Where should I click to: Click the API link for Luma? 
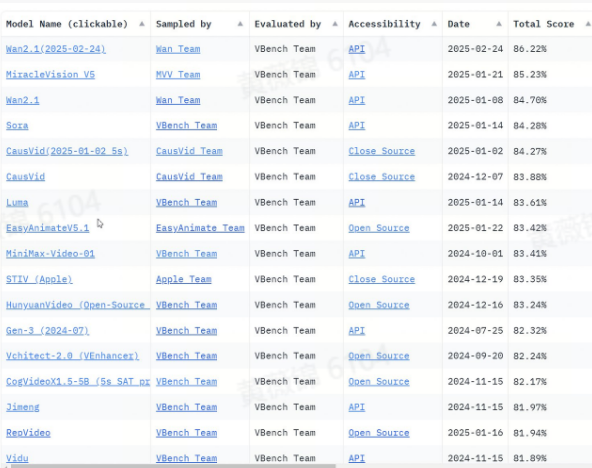tap(357, 203)
